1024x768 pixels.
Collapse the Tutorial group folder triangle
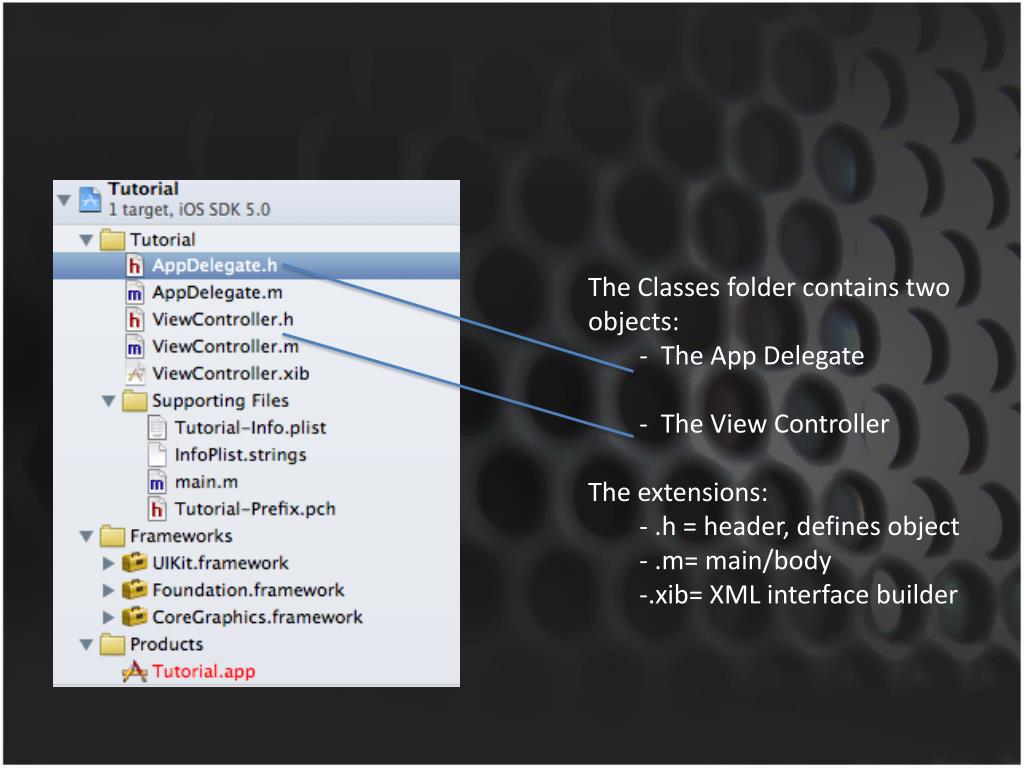[x=86, y=240]
